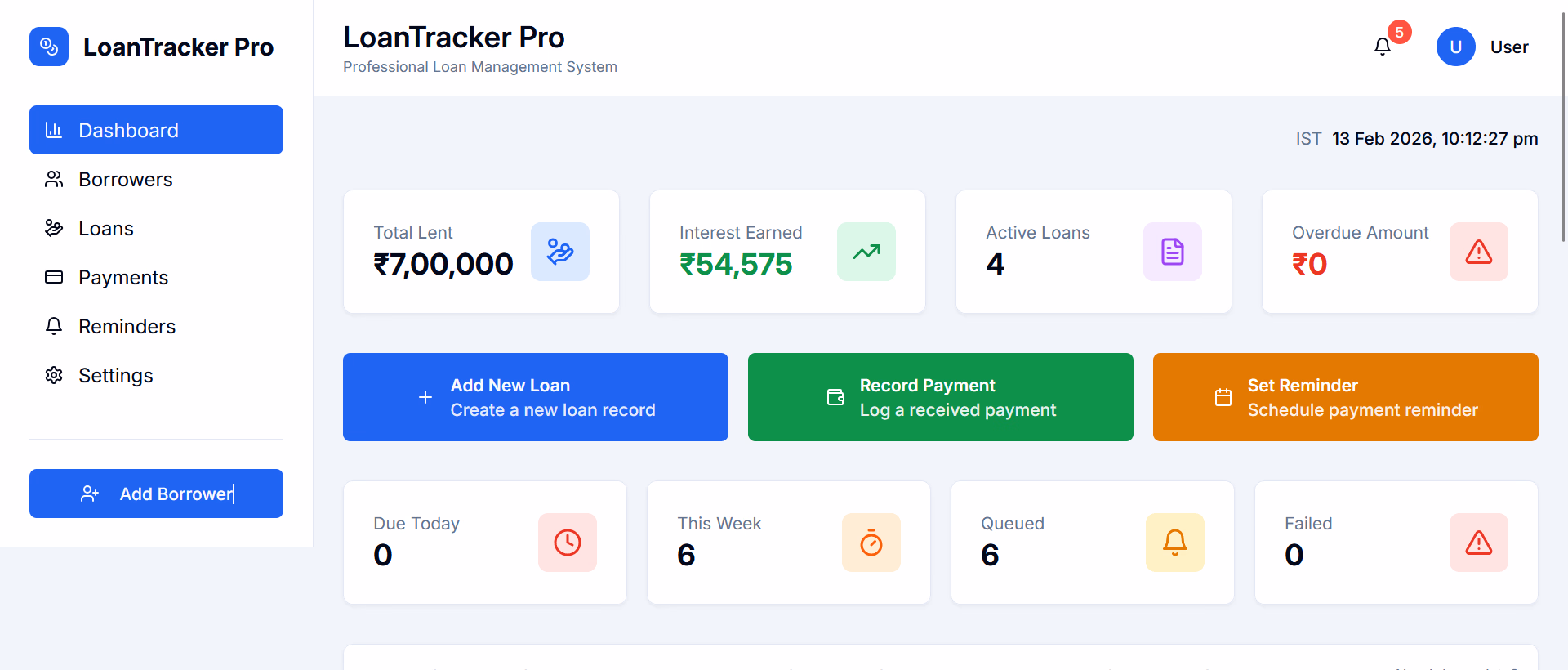Click the user avatar circle
Viewport: 1568px width, 670px height.
point(1455,47)
